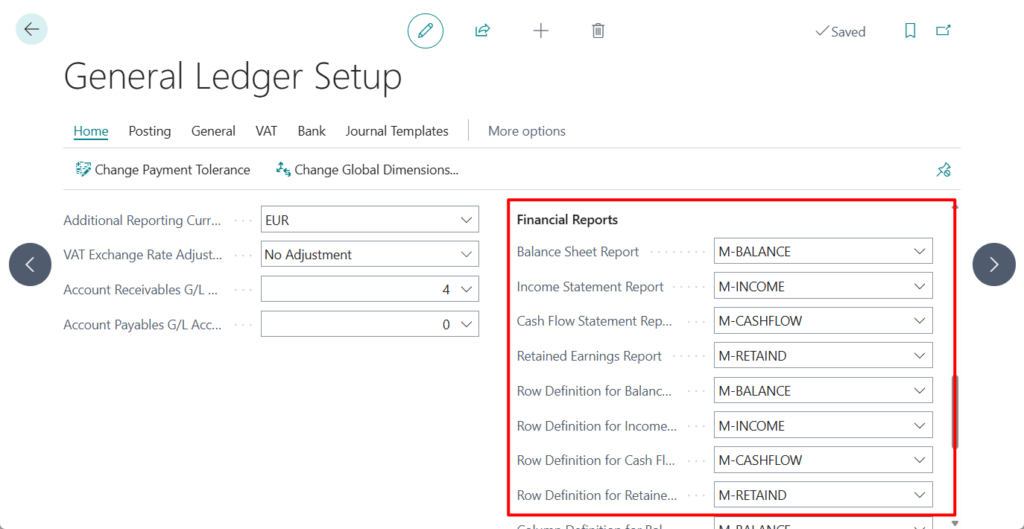Expand the Retained Earnings Report dropdown
This screenshot has width=1024, height=529.
[919, 356]
